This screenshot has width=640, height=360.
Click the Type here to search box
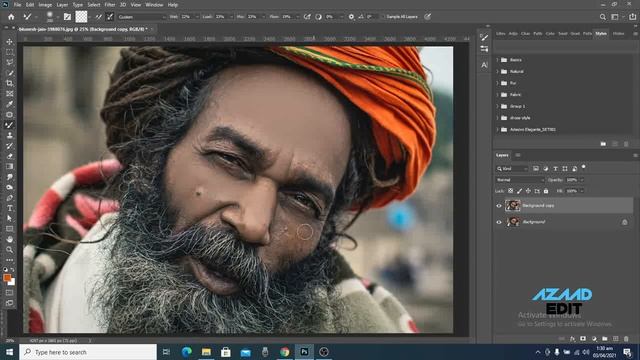88,352
